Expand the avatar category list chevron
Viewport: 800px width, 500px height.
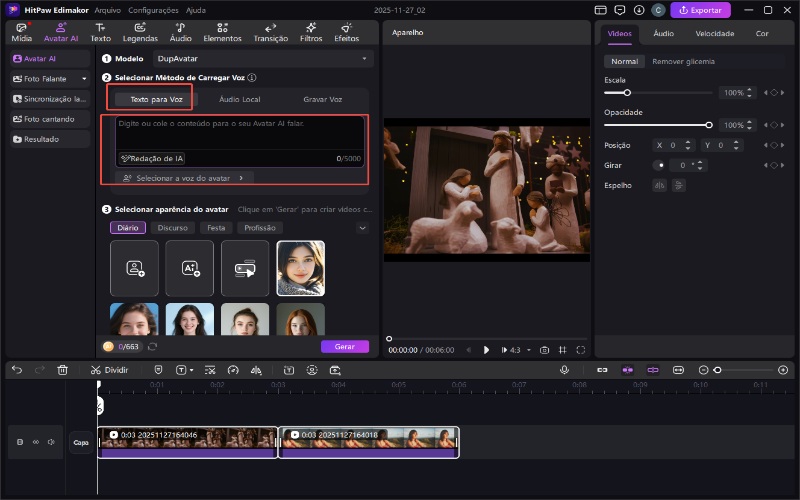click(362, 228)
